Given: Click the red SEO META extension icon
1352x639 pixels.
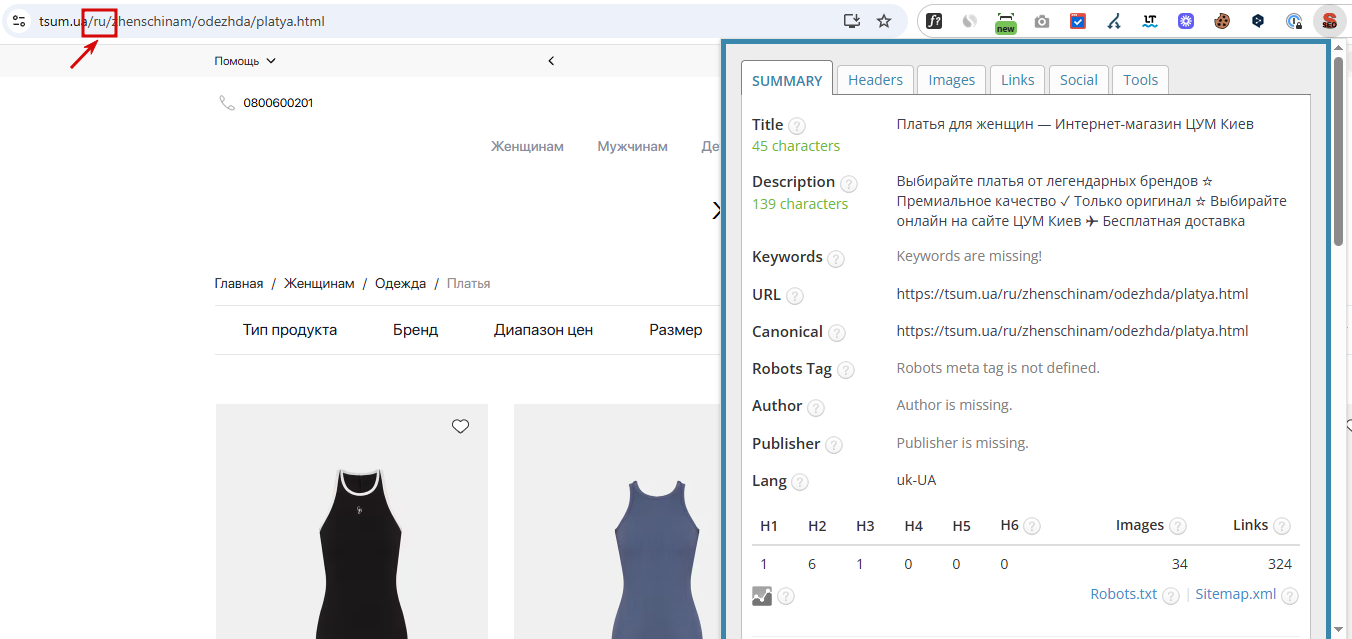Looking at the screenshot, I should click(1329, 21).
